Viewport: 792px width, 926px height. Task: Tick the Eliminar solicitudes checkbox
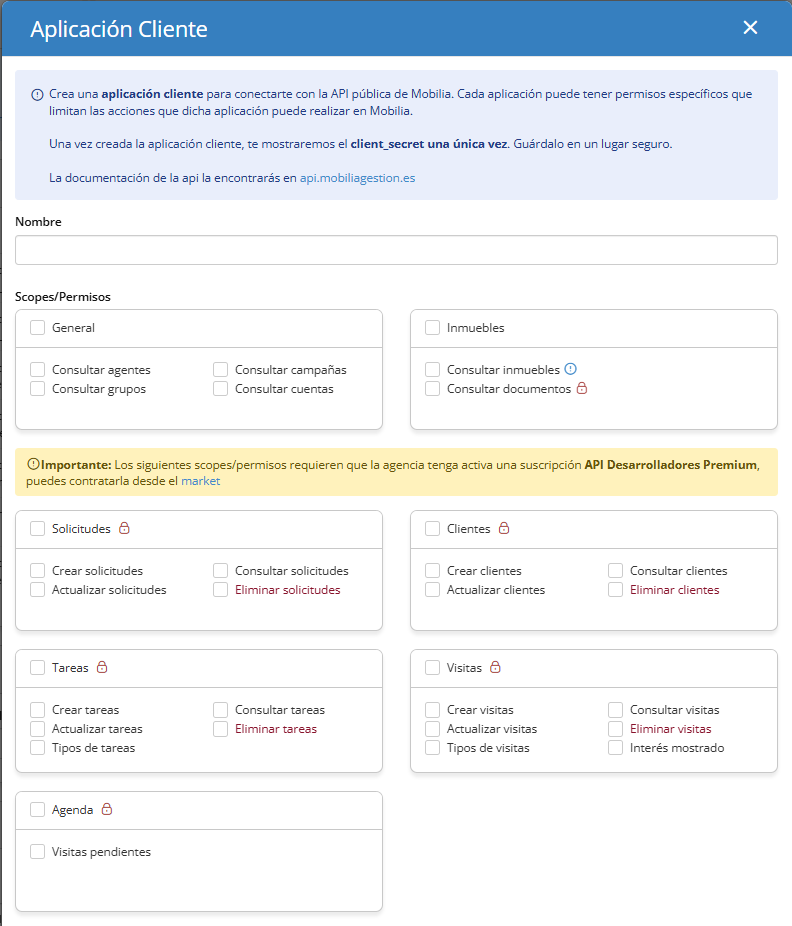point(221,590)
